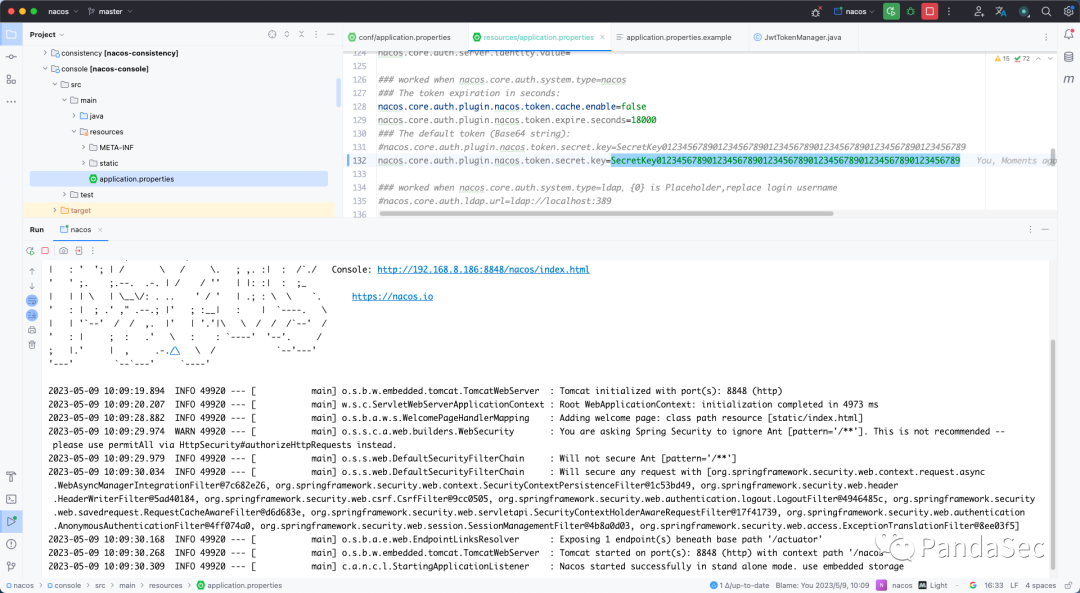
Task: Switch to JwtTokenManager.java tab
Action: pos(803,37)
